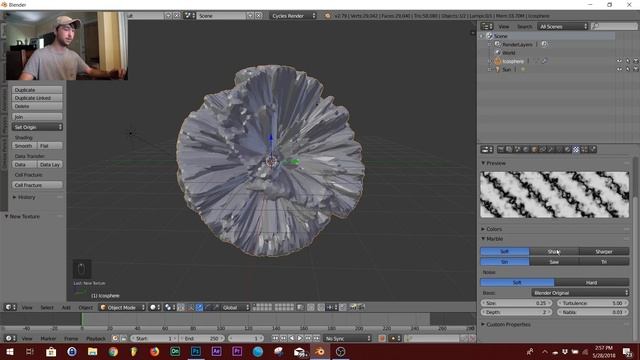Click the Flat shading button
Image resolution: width=640 pixels, height=360 pixels.
click(50, 146)
